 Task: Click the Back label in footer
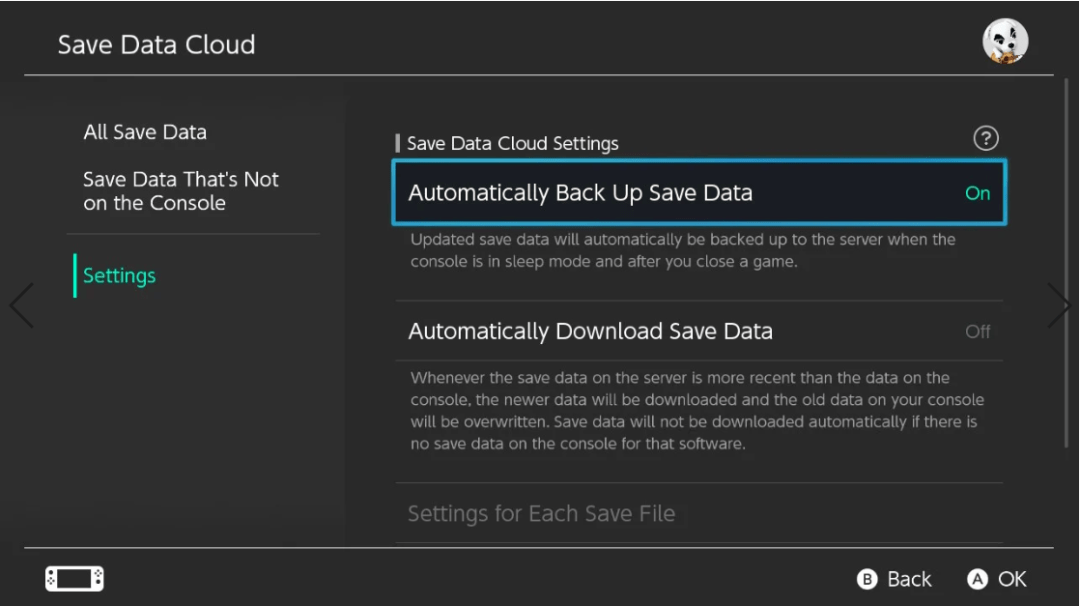click(x=909, y=580)
